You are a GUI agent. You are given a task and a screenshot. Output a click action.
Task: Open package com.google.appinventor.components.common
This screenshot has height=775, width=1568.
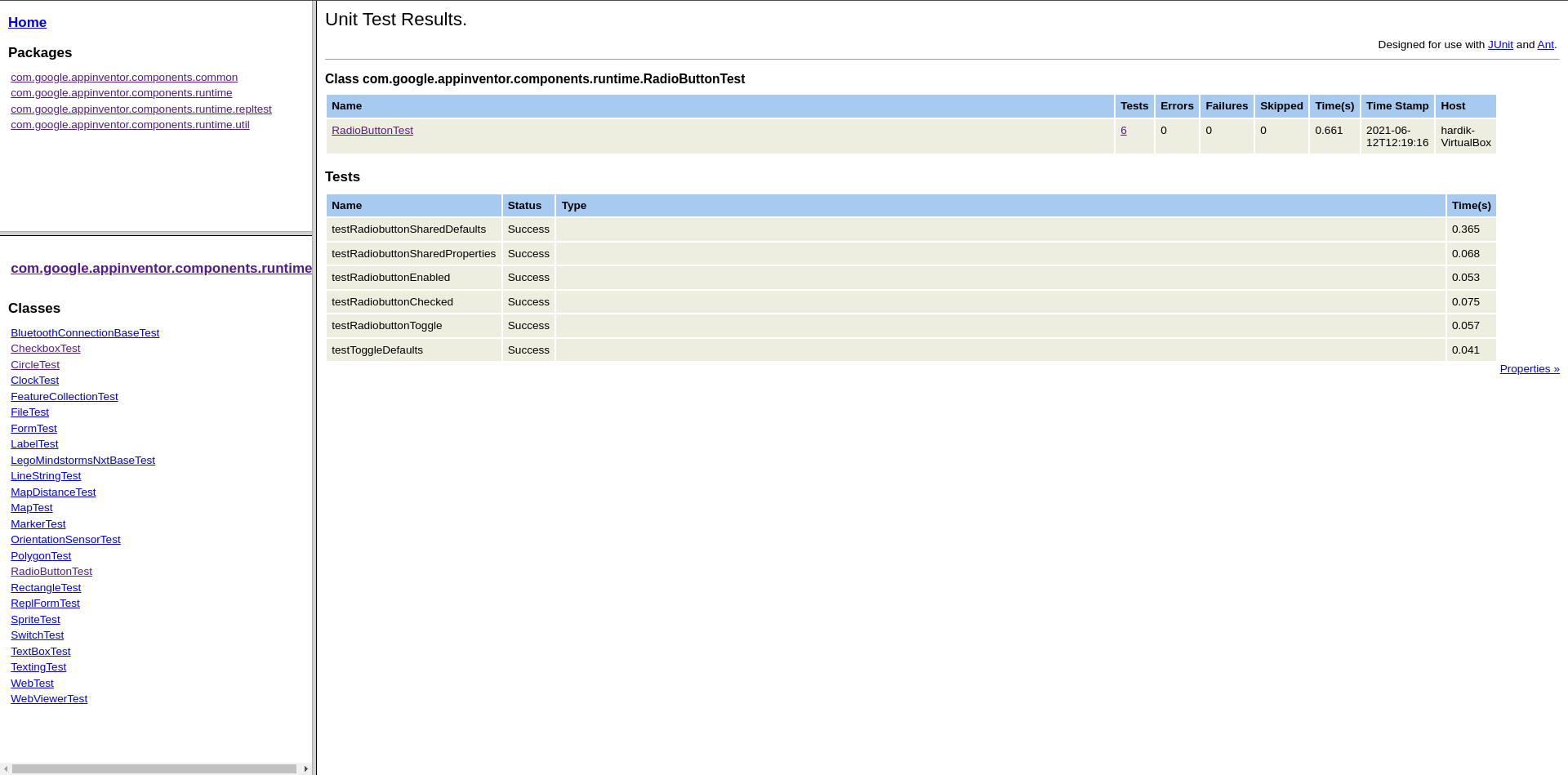point(123,77)
